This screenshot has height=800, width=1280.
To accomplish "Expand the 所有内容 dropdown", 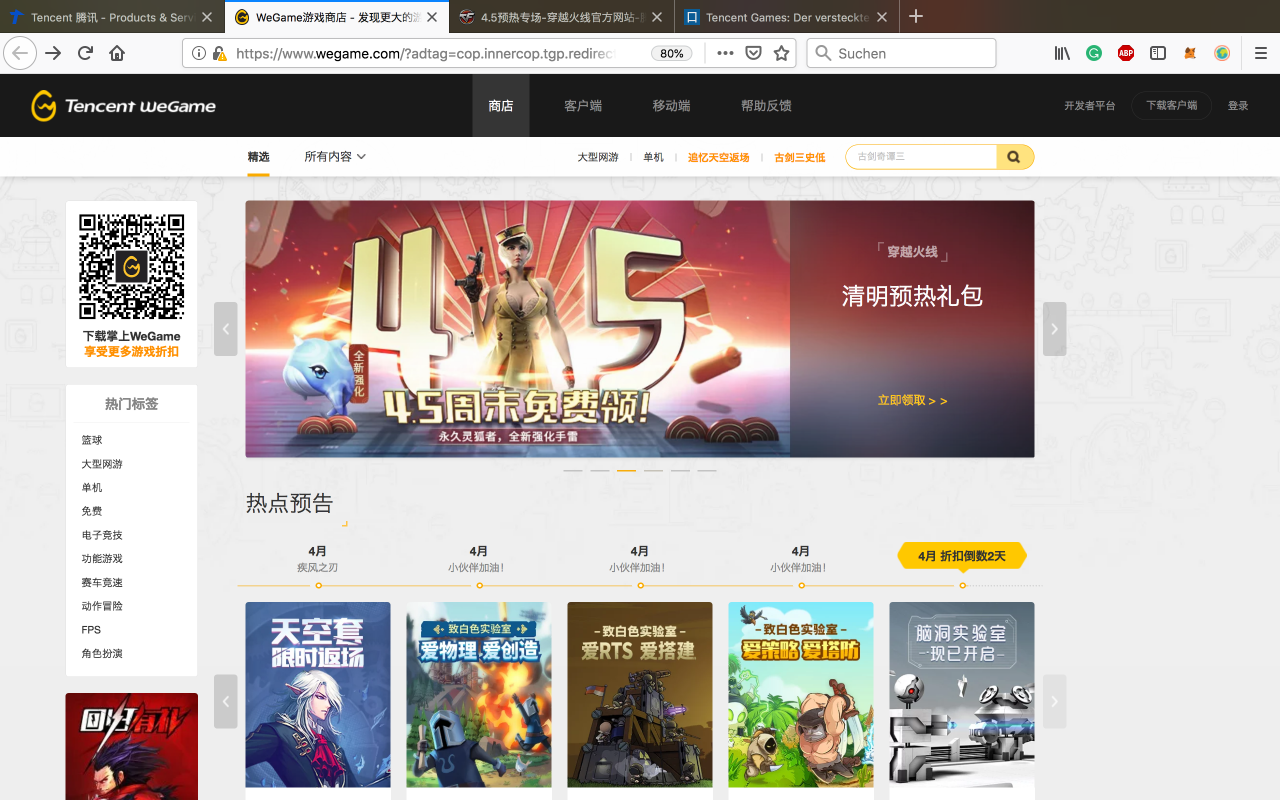I will (x=335, y=157).
